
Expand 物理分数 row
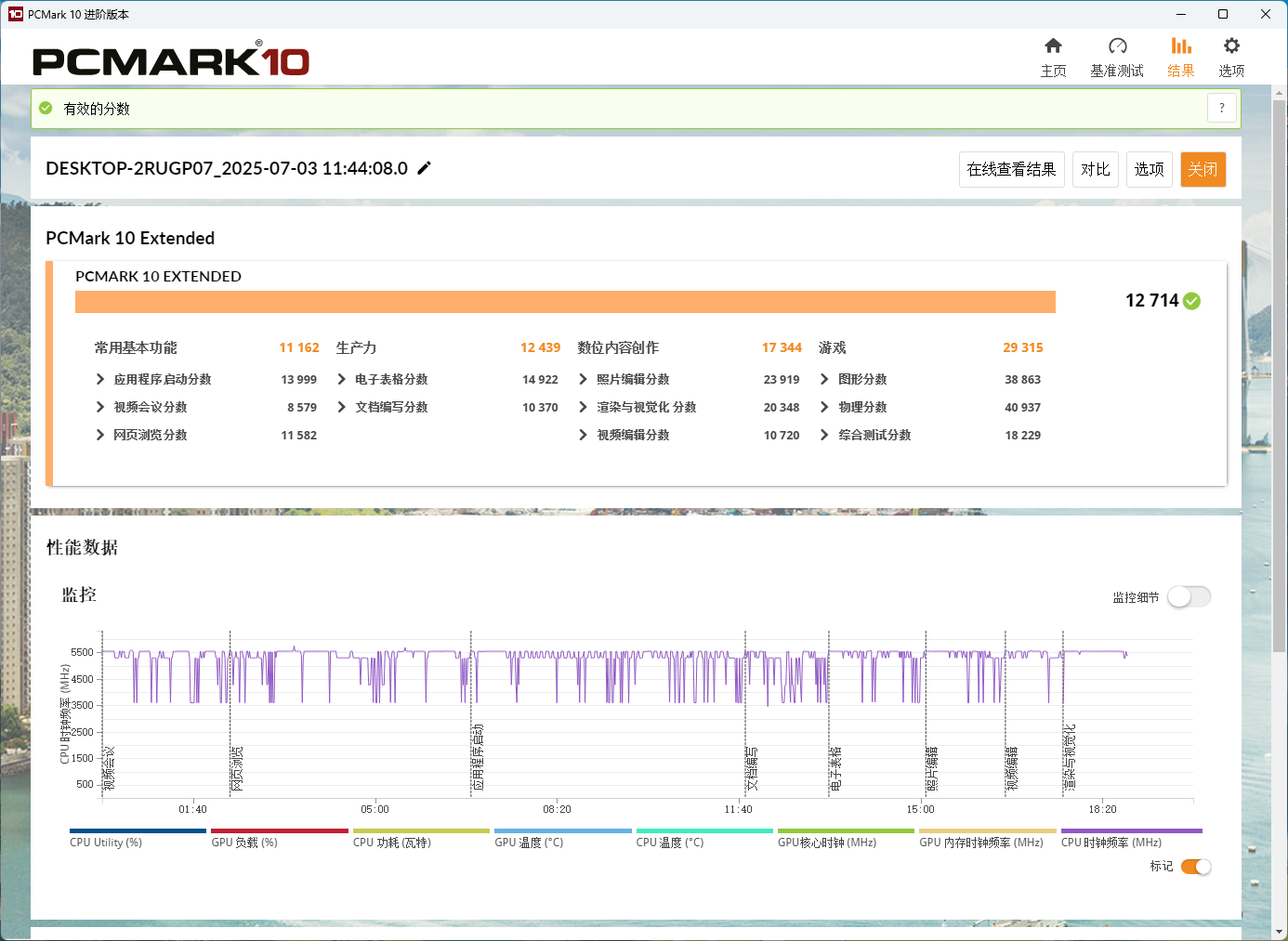[x=824, y=407]
